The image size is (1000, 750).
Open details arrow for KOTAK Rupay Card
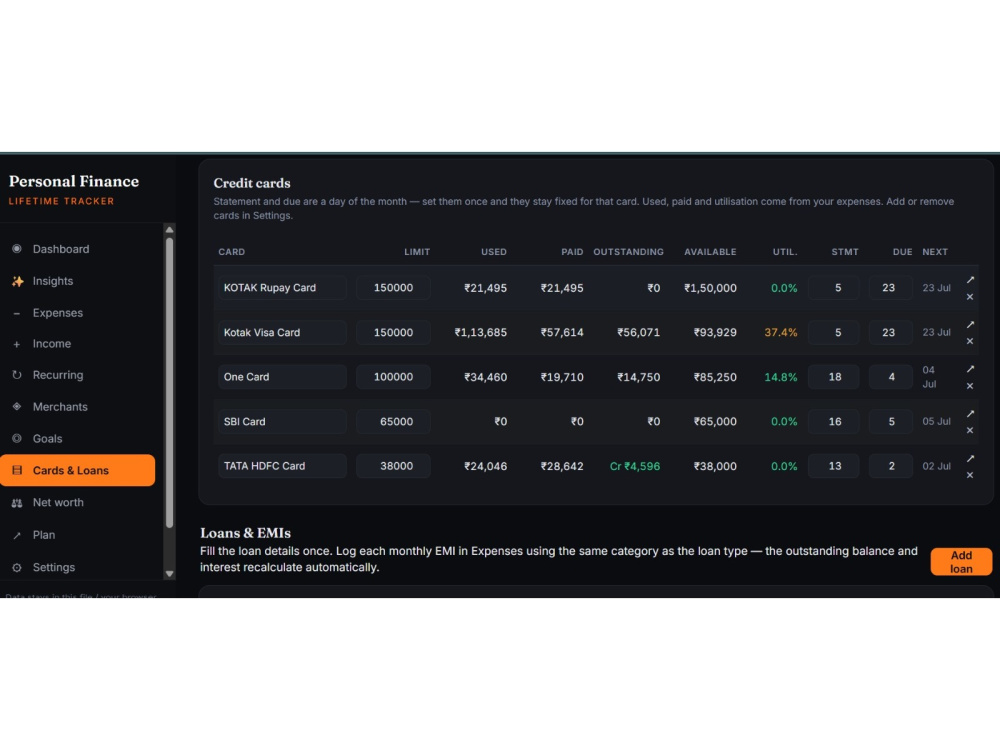[x=970, y=280]
